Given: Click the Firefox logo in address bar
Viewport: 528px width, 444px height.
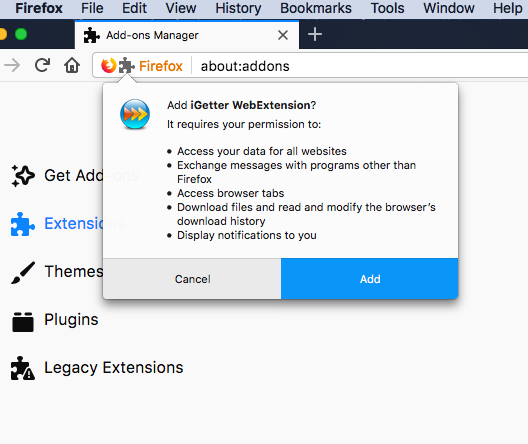Looking at the screenshot, I should click(108, 65).
